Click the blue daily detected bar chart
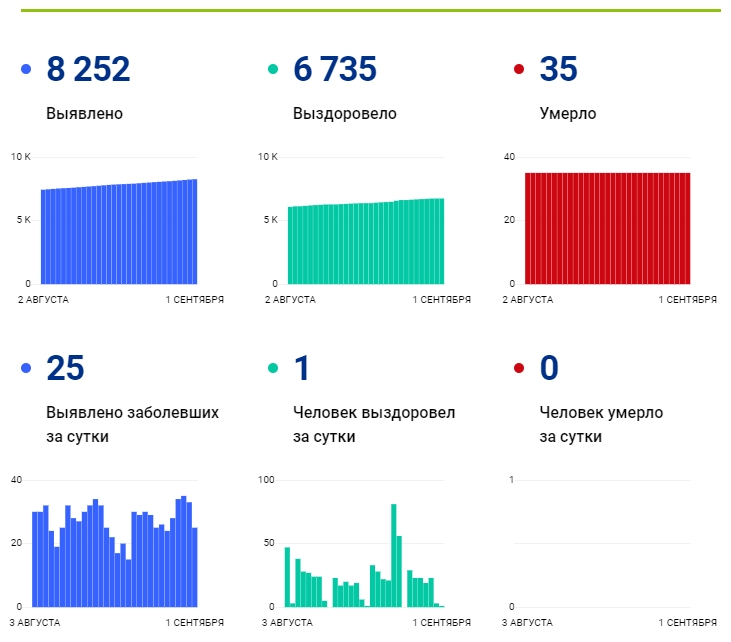This screenshot has width=731, height=642. pos(115,552)
